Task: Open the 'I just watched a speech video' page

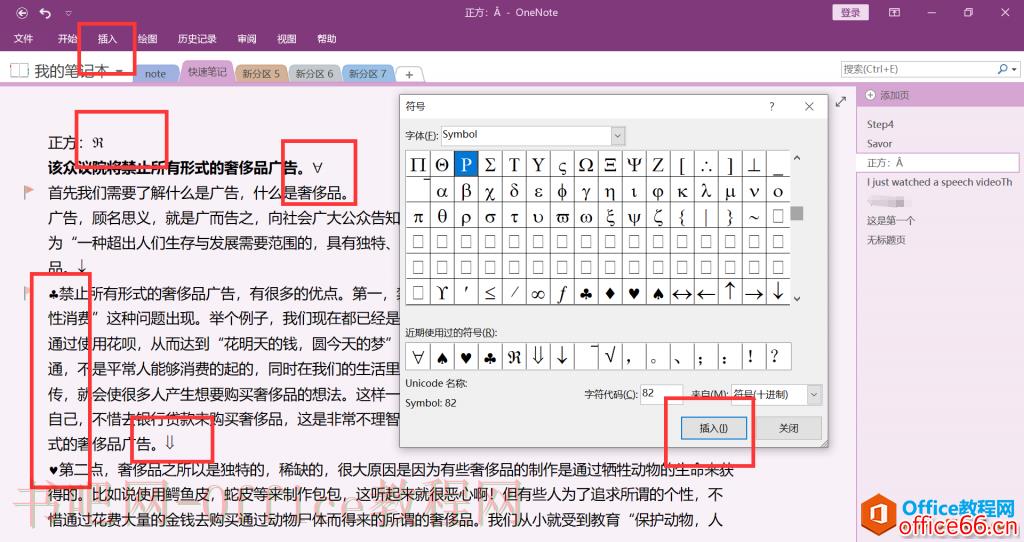Action: [939, 182]
